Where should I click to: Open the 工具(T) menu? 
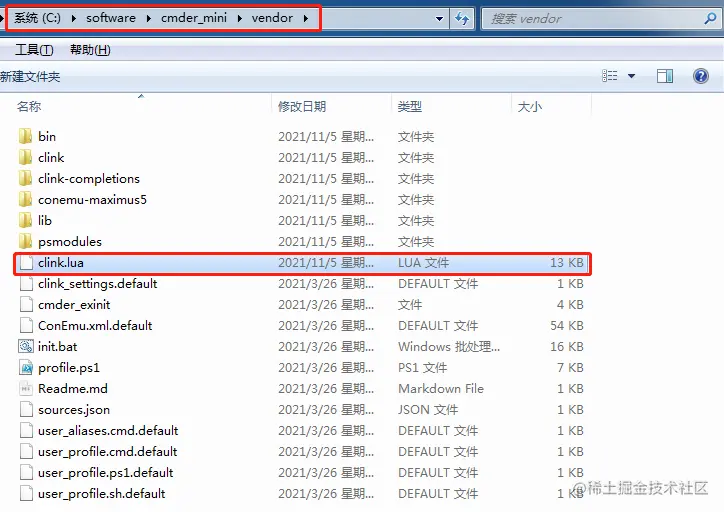pyautogui.click(x=34, y=49)
